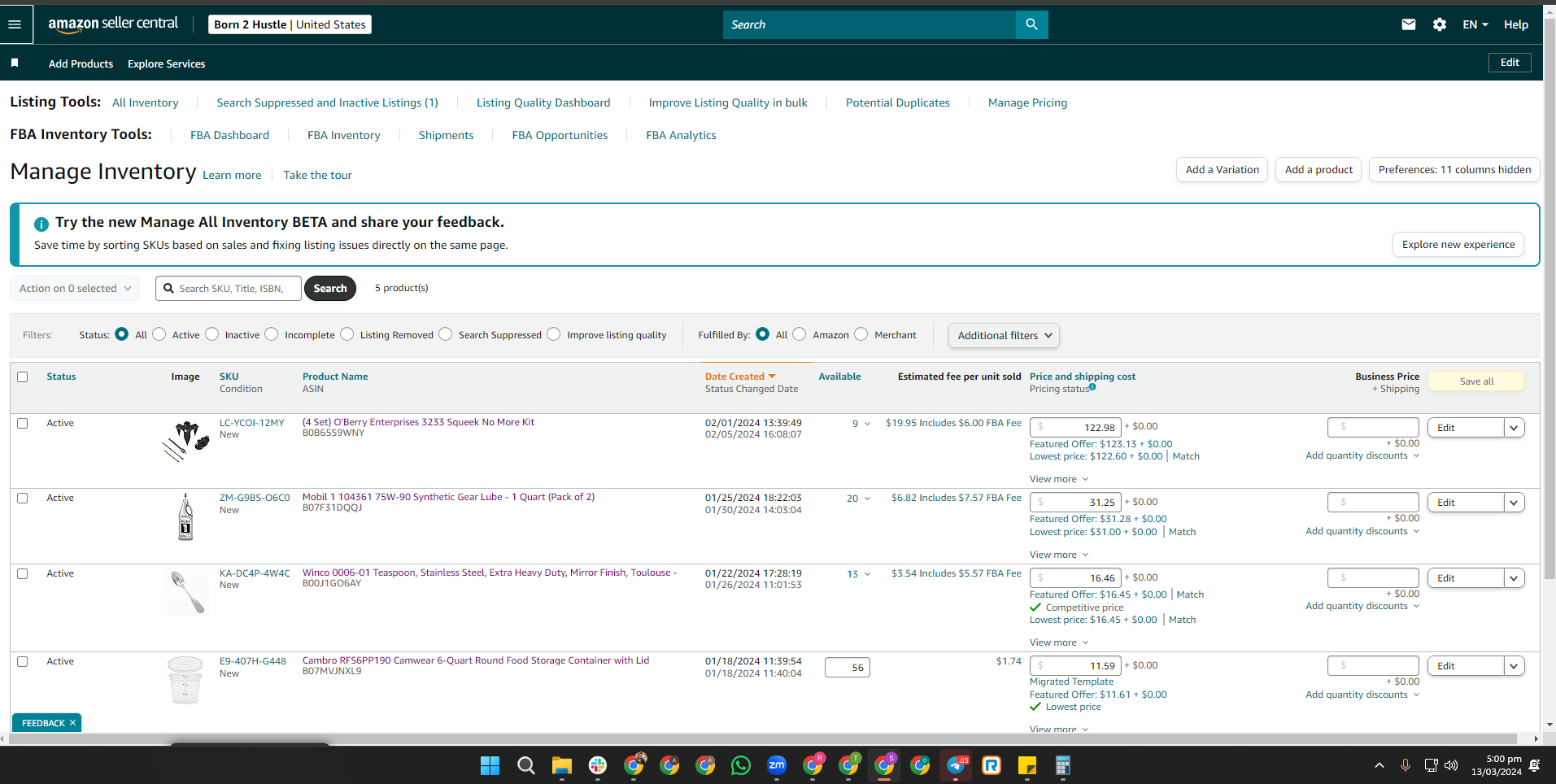Open Listing Quality Dashboard
The height and width of the screenshot is (784, 1556).
pos(543,102)
